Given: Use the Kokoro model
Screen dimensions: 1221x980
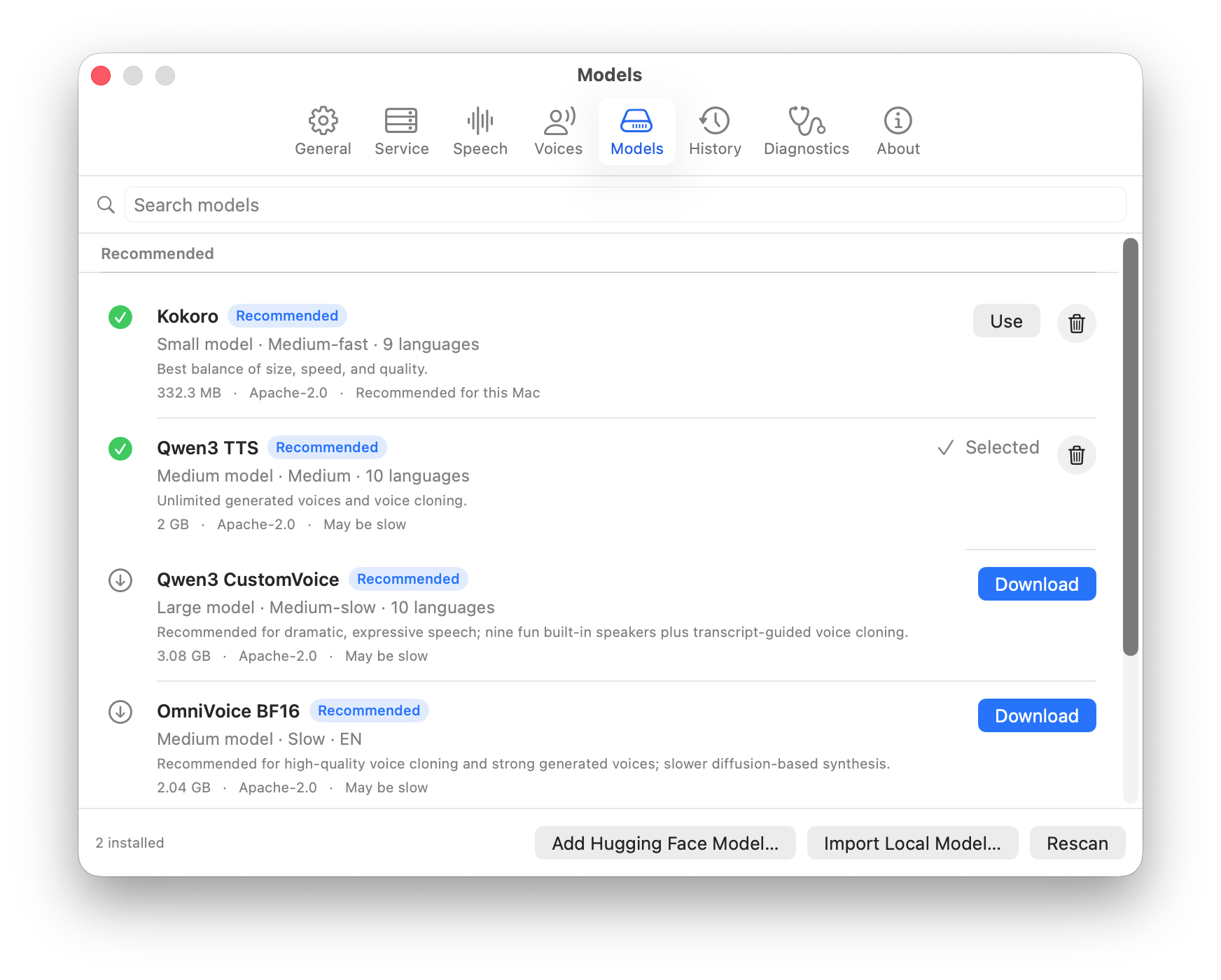Looking at the screenshot, I should pyautogui.click(x=1006, y=321).
